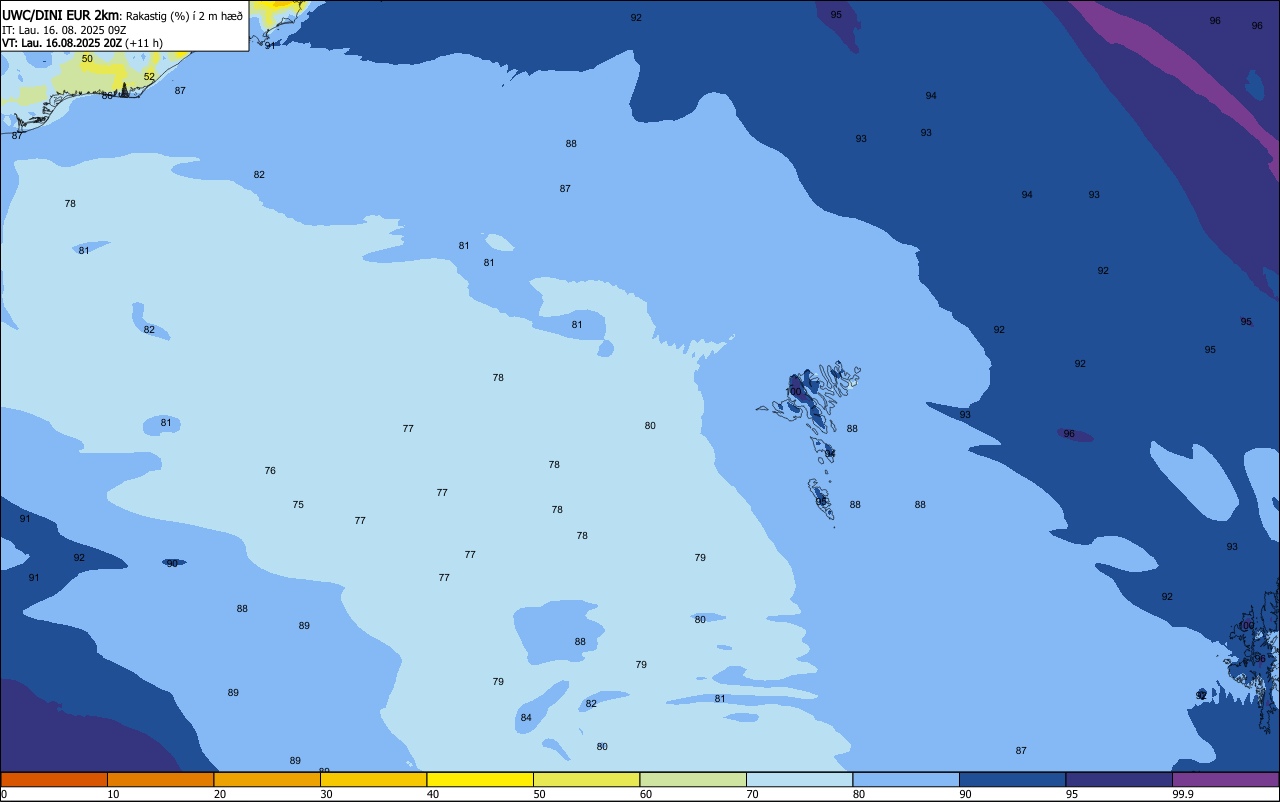Viewport: 1280px width, 802px height.
Task: Click the pale yellow 50–60 legend swatch
Action: coord(586,779)
